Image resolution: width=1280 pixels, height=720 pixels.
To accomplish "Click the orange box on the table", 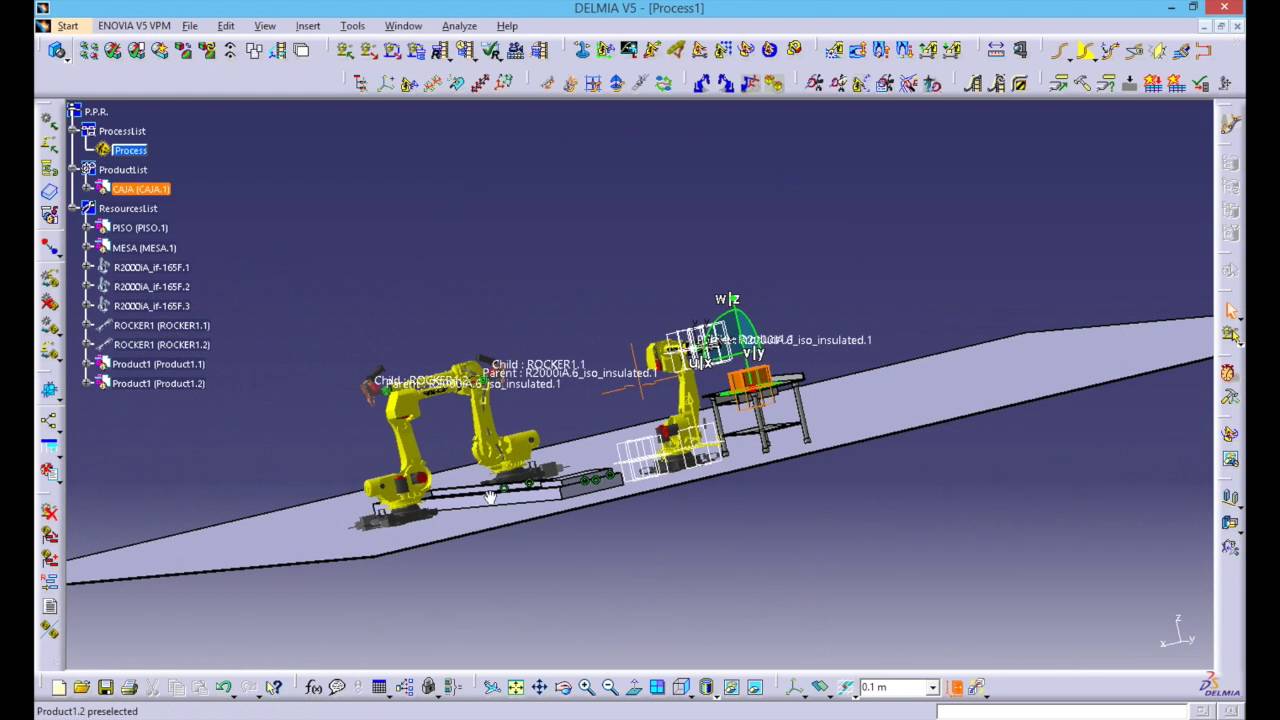I will [x=749, y=380].
